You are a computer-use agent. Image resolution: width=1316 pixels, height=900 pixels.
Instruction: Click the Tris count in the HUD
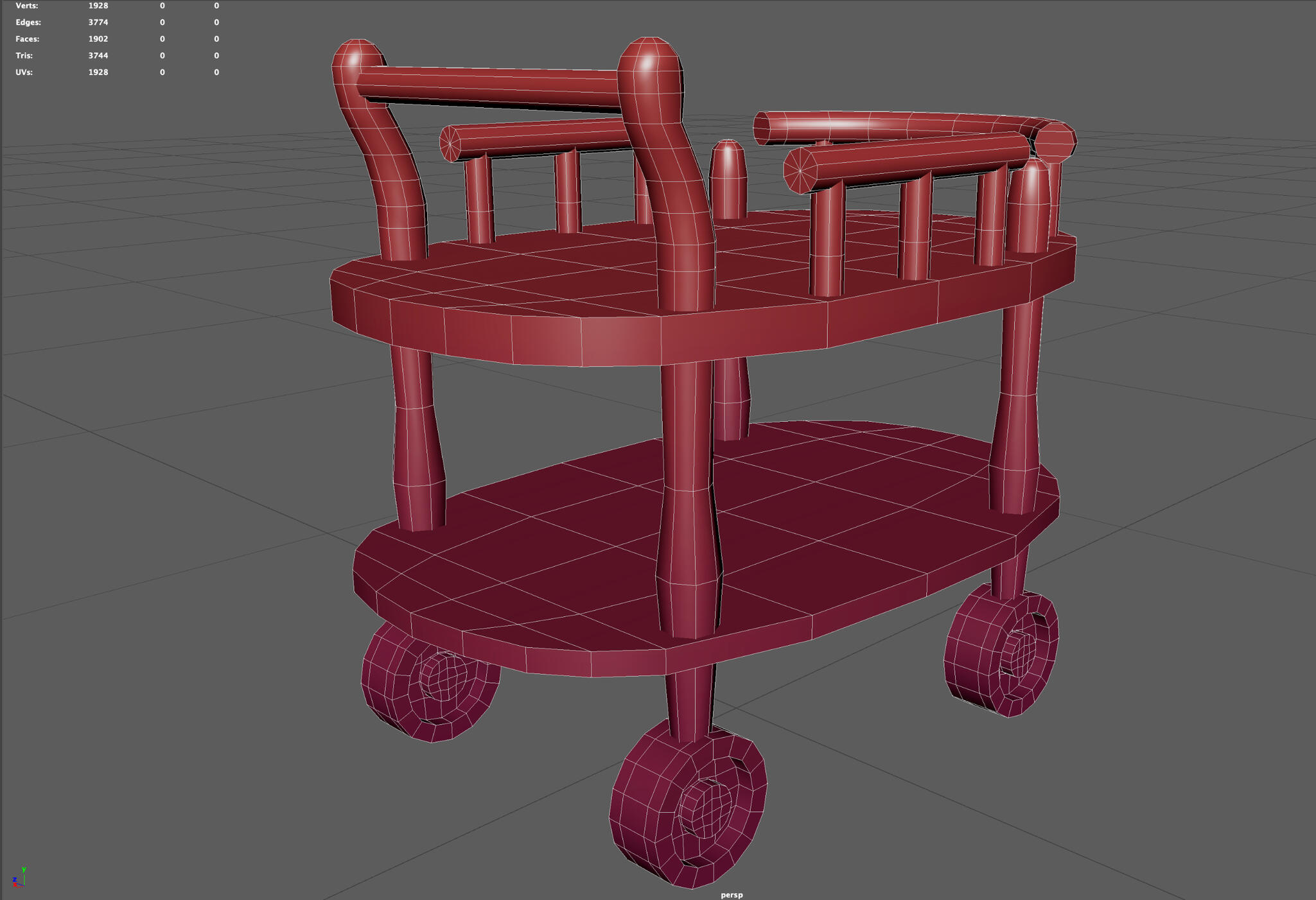pyautogui.click(x=98, y=55)
